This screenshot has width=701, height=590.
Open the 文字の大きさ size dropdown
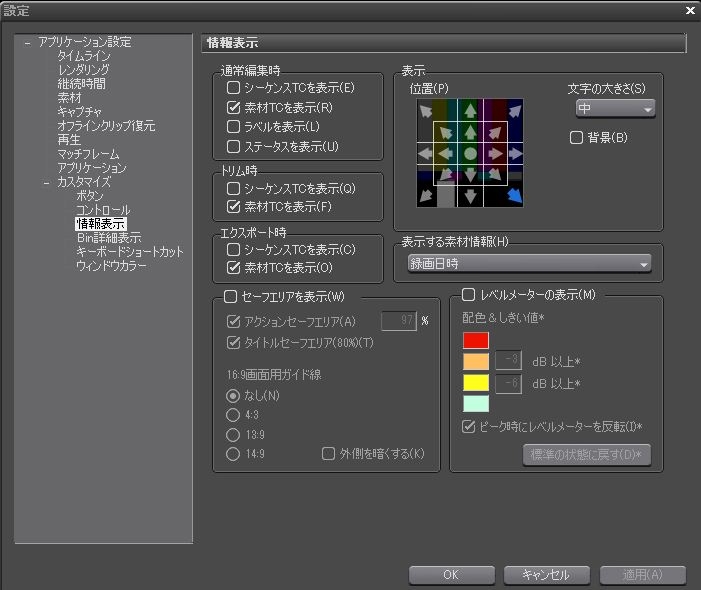coord(615,108)
